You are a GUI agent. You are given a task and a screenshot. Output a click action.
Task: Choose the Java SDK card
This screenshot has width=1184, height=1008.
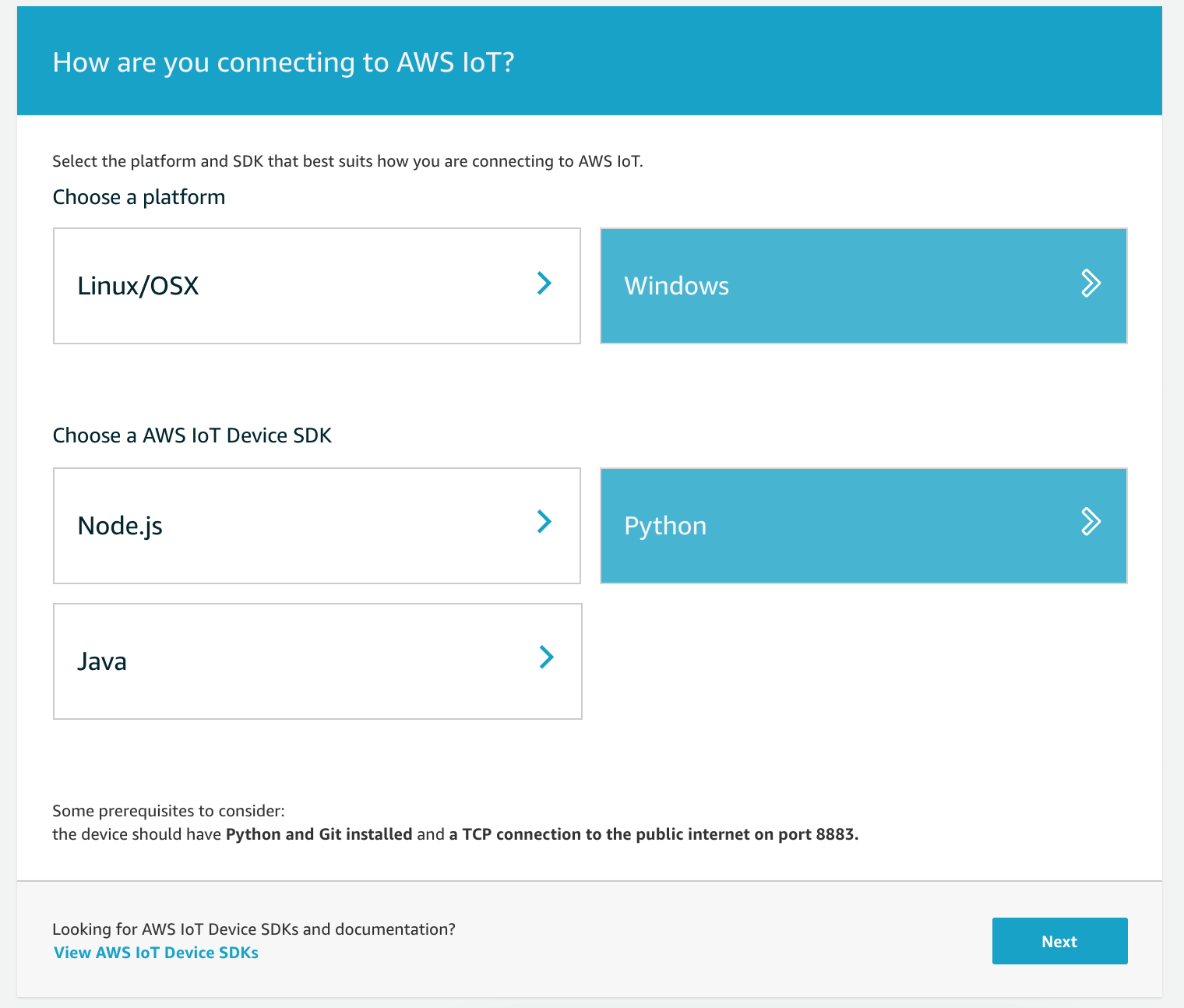[x=318, y=661]
